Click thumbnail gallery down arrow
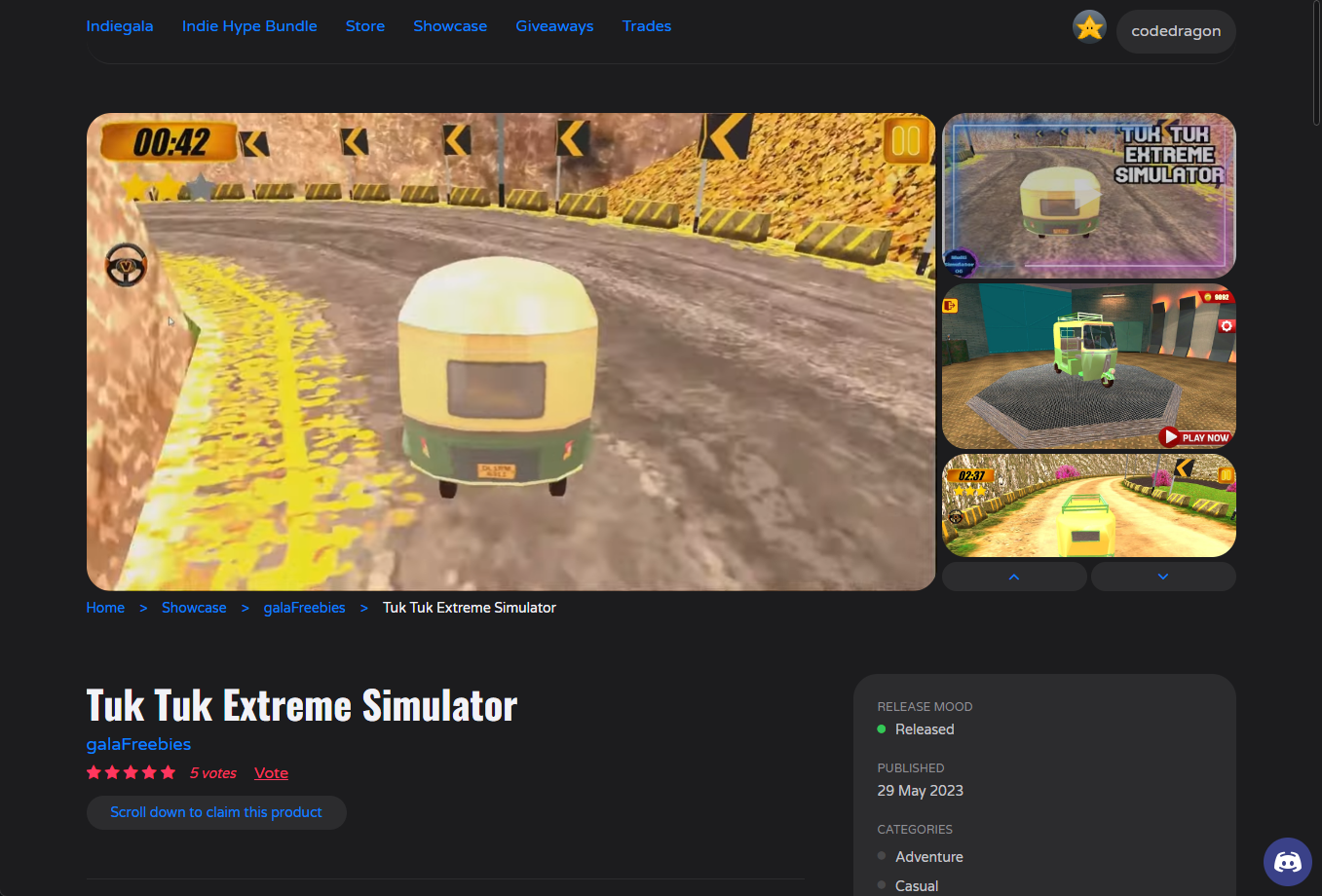This screenshot has height=896, width=1322. pyautogui.click(x=1163, y=577)
